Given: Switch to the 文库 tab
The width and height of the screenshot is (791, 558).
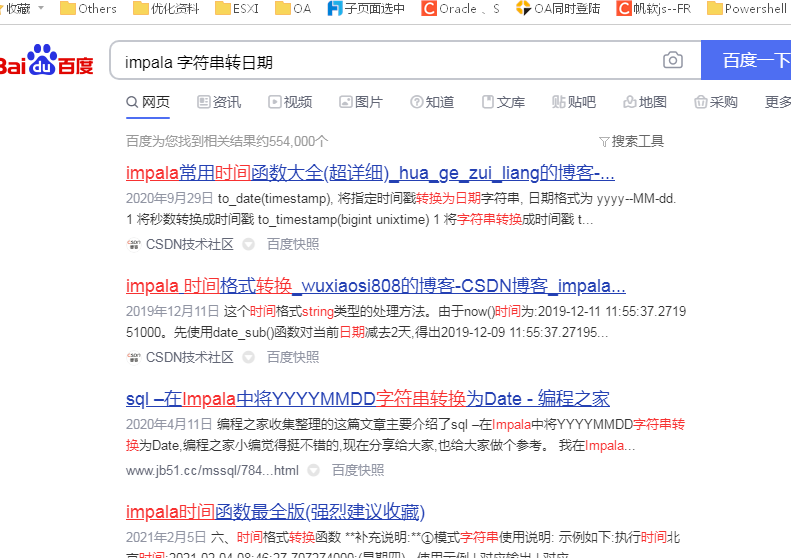Looking at the screenshot, I should point(503,102).
